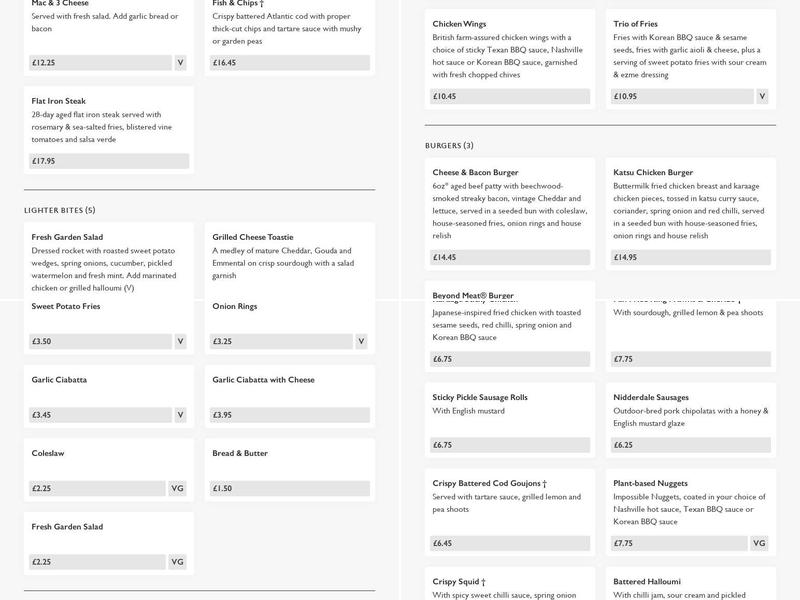Click the £10.45 Chicken Wings price bar

[x=511, y=97]
